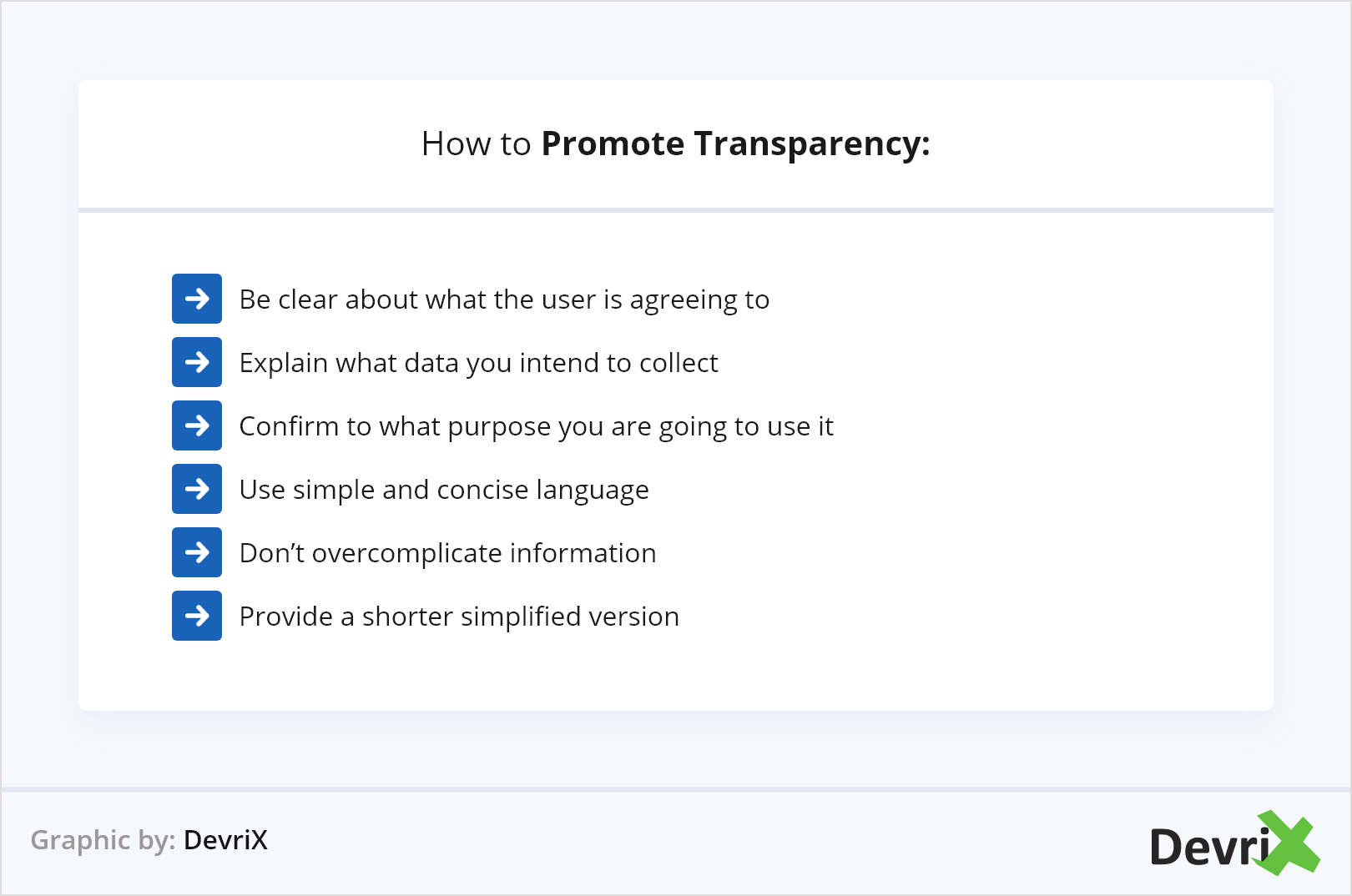Click the arrow icon next to "Explain what data"
1352x896 pixels.
click(x=197, y=362)
